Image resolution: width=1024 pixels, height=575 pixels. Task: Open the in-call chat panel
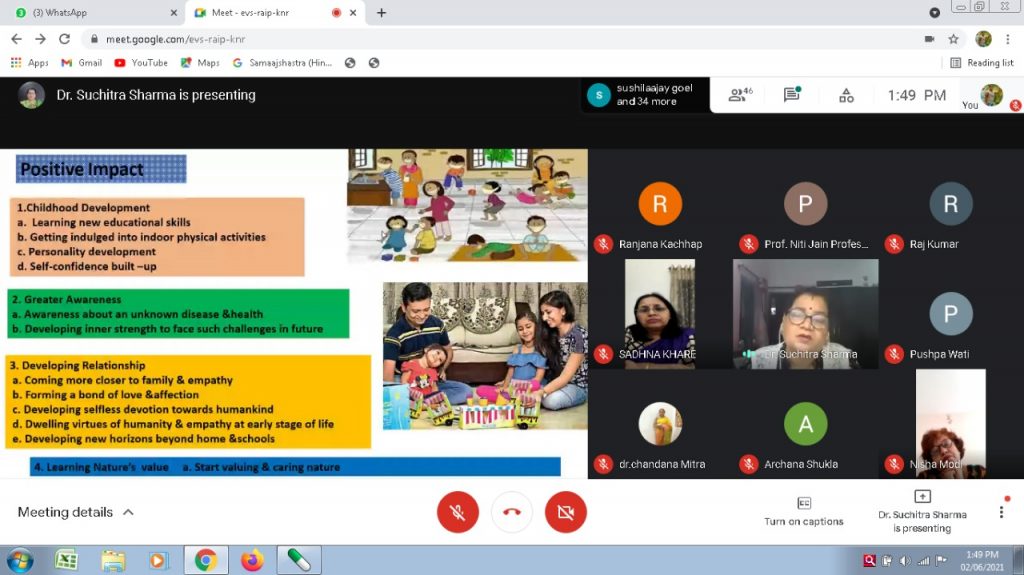point(792,95)
